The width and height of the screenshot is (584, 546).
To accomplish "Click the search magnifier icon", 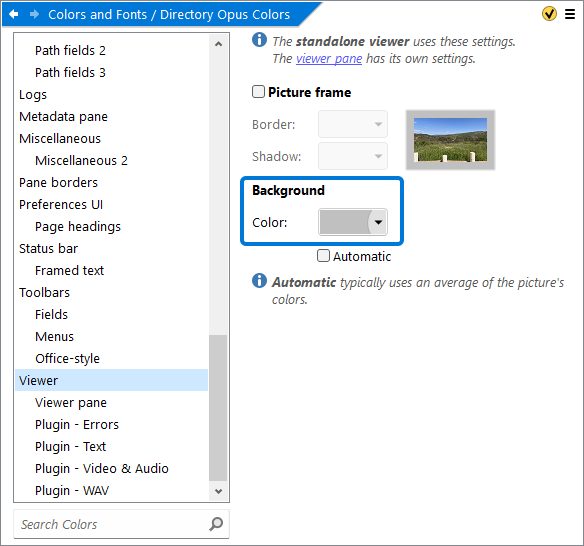I will [216, 524].
